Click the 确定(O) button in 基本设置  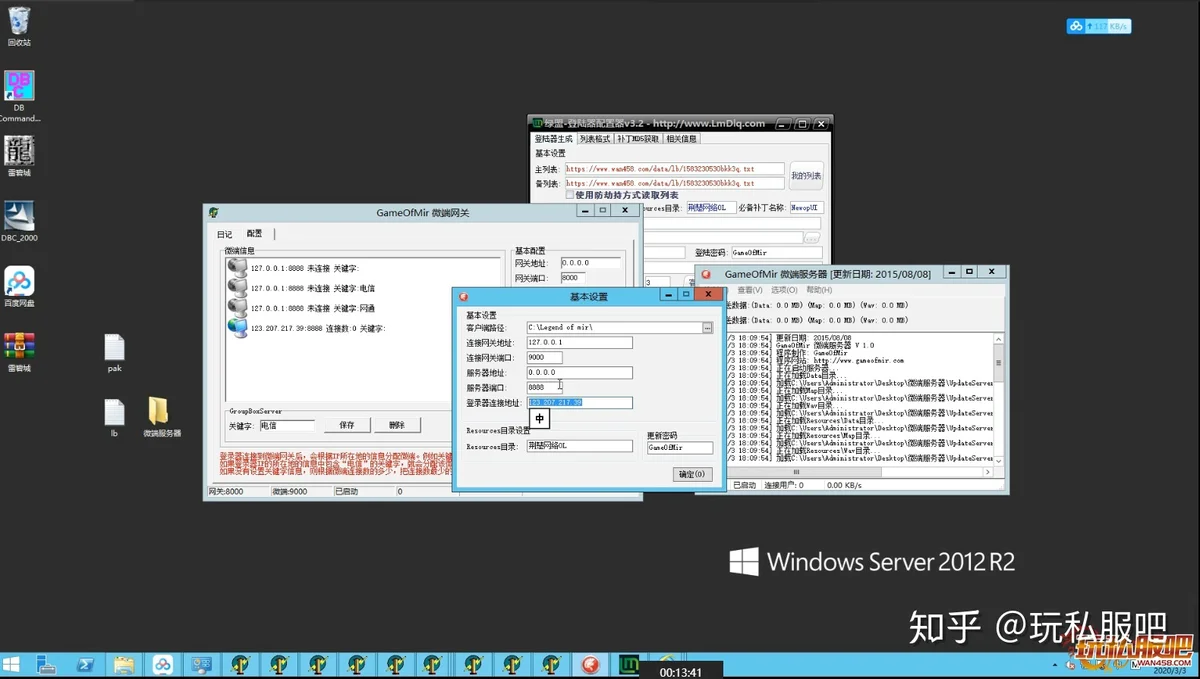(692, 474)
